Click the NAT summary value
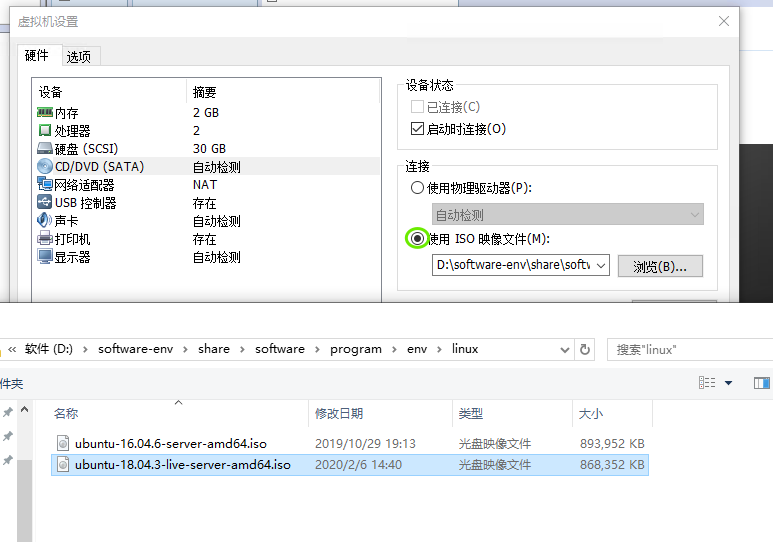The image size is (773, 542). (x=205, y=184)
